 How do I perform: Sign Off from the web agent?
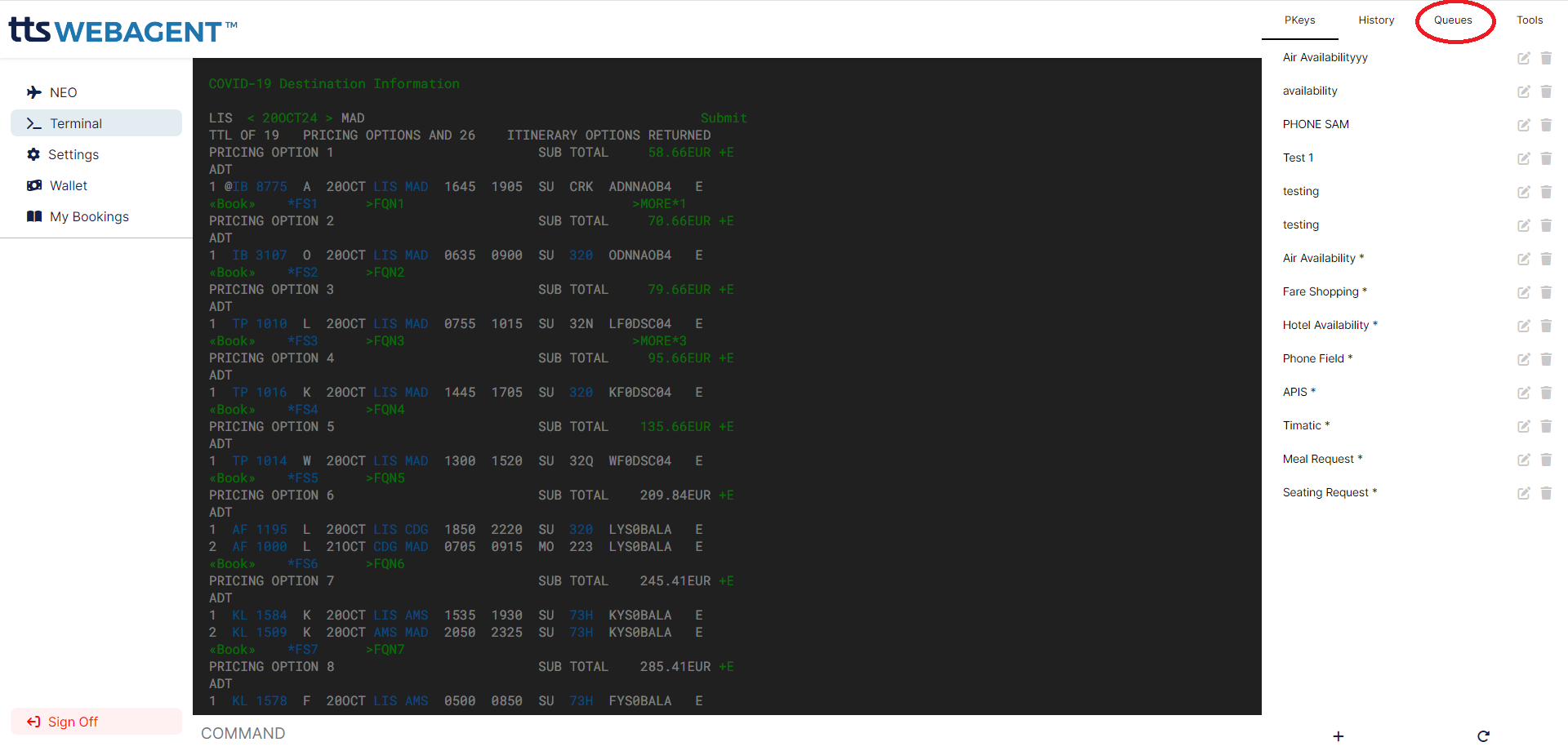click(96, 722)
